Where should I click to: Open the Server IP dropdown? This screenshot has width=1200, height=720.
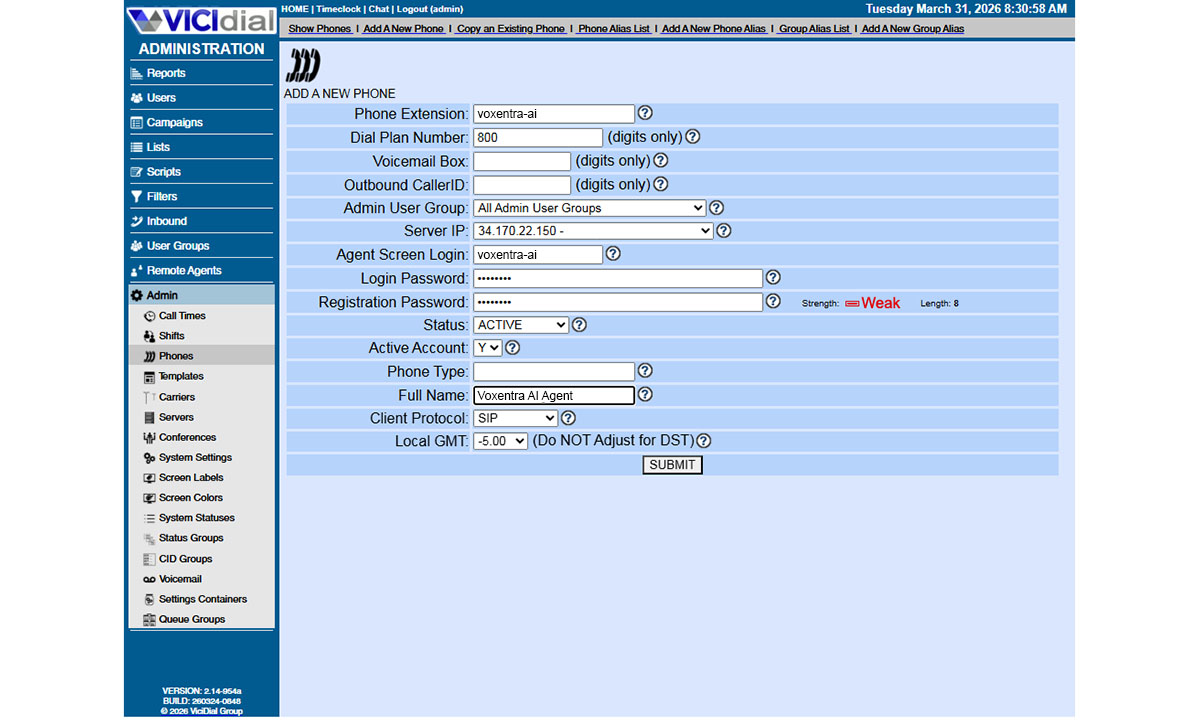click(593, 231)
